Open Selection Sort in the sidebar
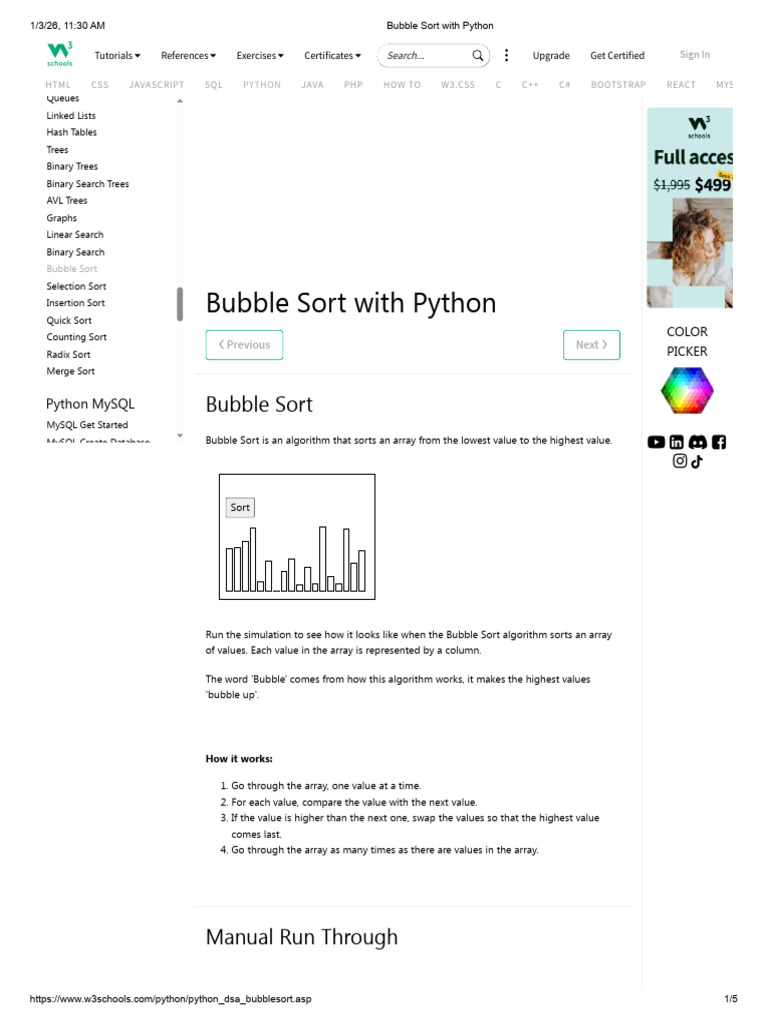The image size is (768, 1024). pyautogui.click(x=76, y=286)
